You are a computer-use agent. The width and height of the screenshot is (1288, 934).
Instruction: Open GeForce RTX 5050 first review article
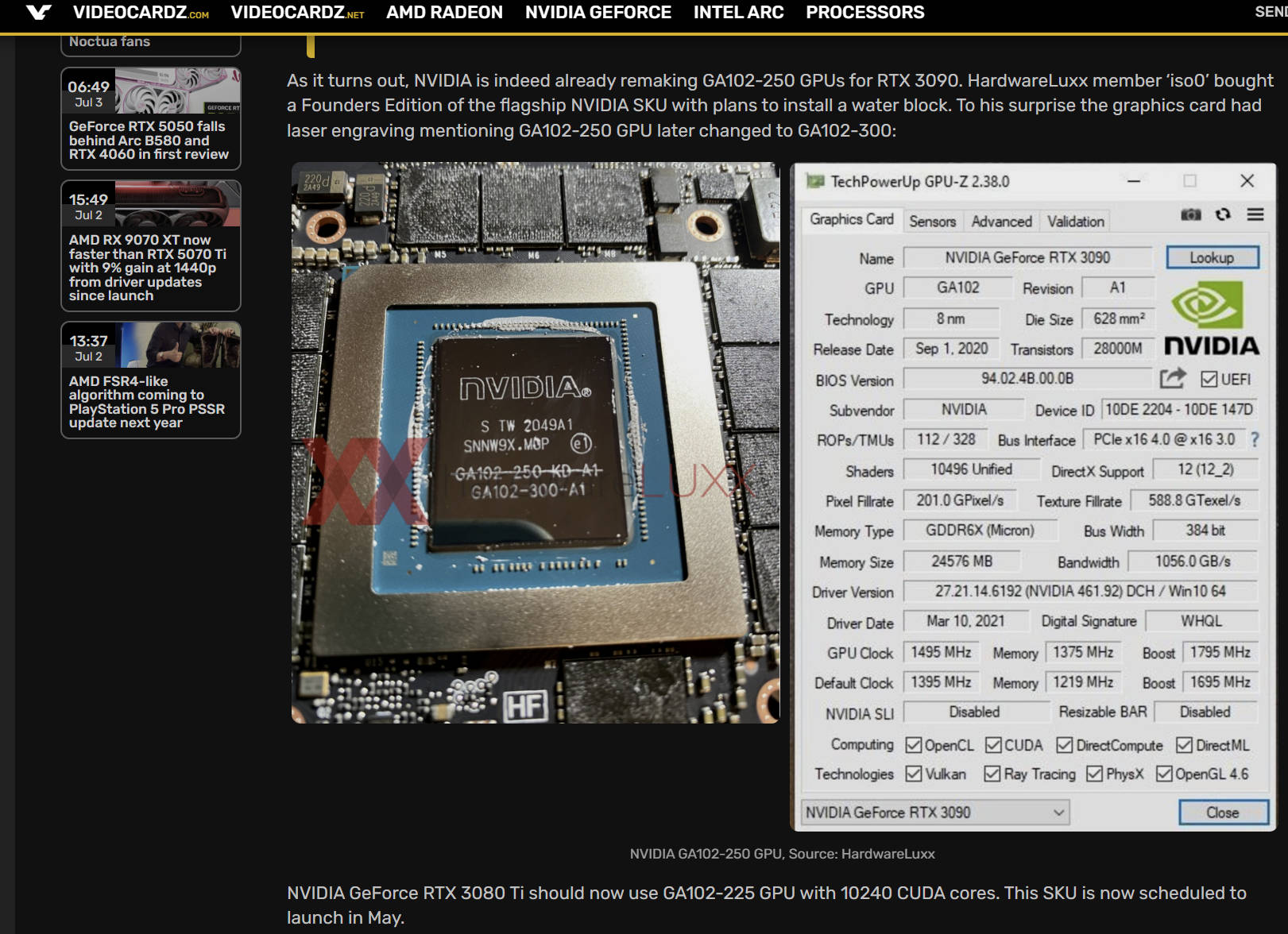pos(149,141)
